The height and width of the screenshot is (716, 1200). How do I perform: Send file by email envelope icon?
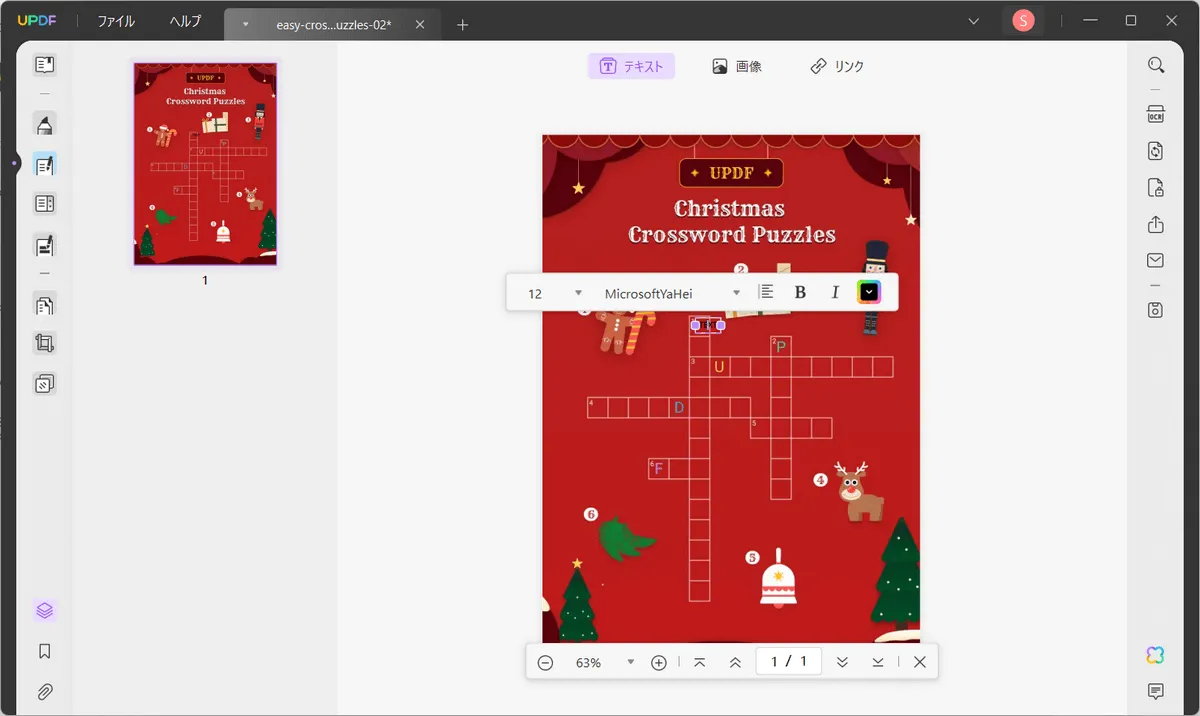tap(1156, 260)
